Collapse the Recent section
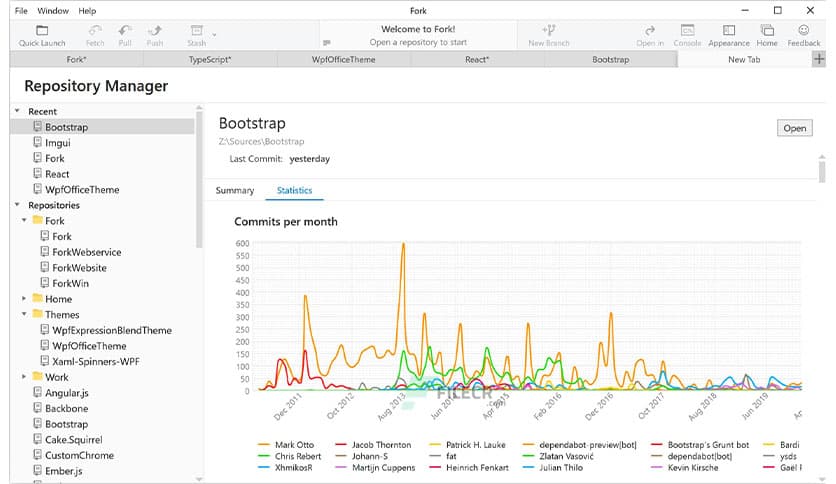The height and width of the screenshot is (484, 836). [16, 111]
